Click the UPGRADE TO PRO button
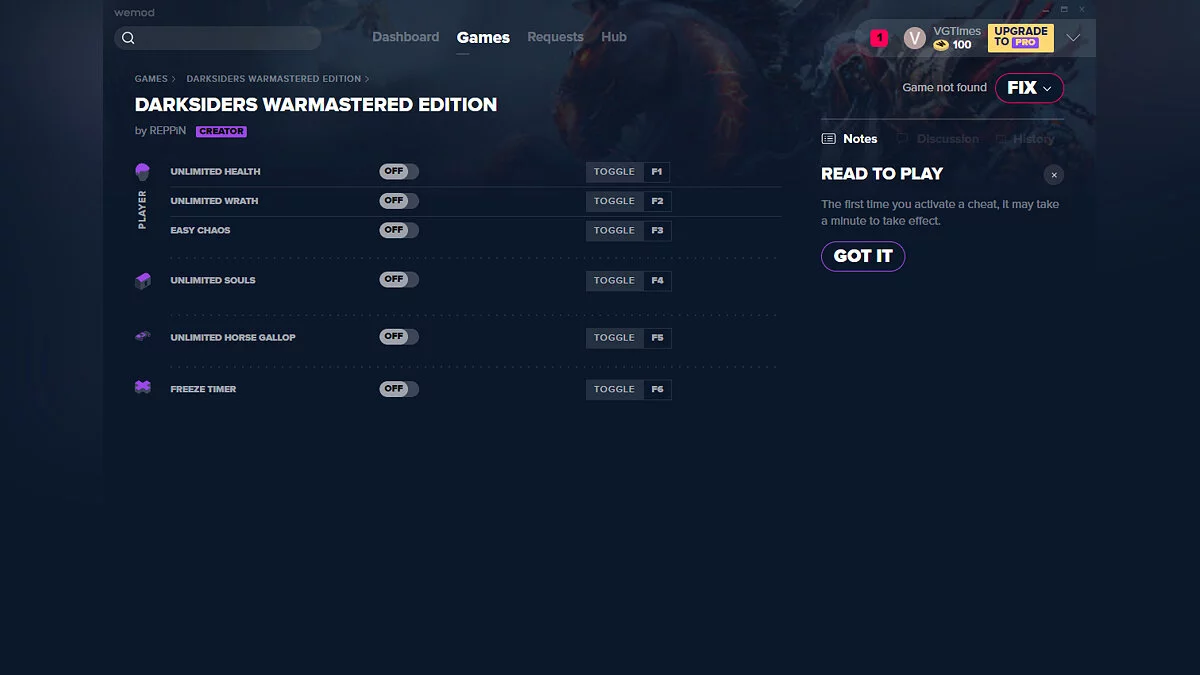The width and height of the screenshot is (1200, 675). point(1020,37)
